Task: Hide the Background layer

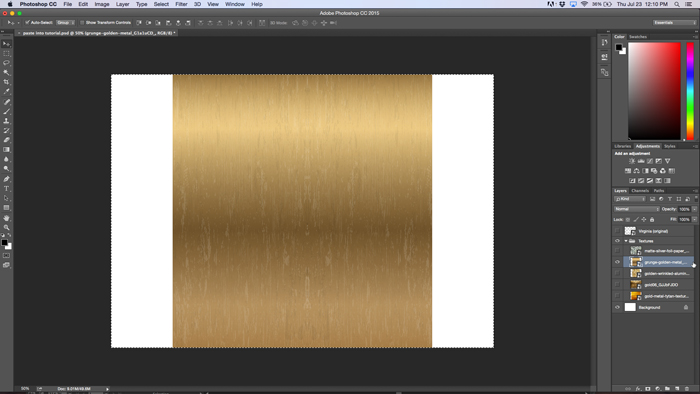Action: [x=617, y=307]
